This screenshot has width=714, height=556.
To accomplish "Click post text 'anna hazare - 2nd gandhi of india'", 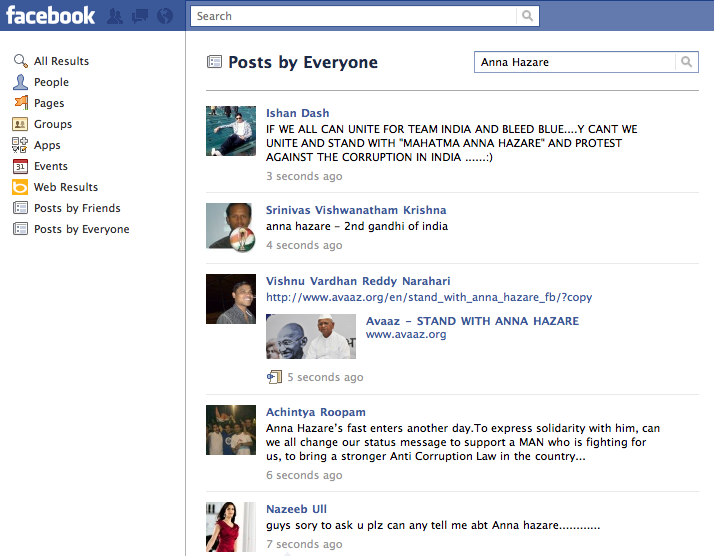I will pyautogui.click(x=357, y=226).
